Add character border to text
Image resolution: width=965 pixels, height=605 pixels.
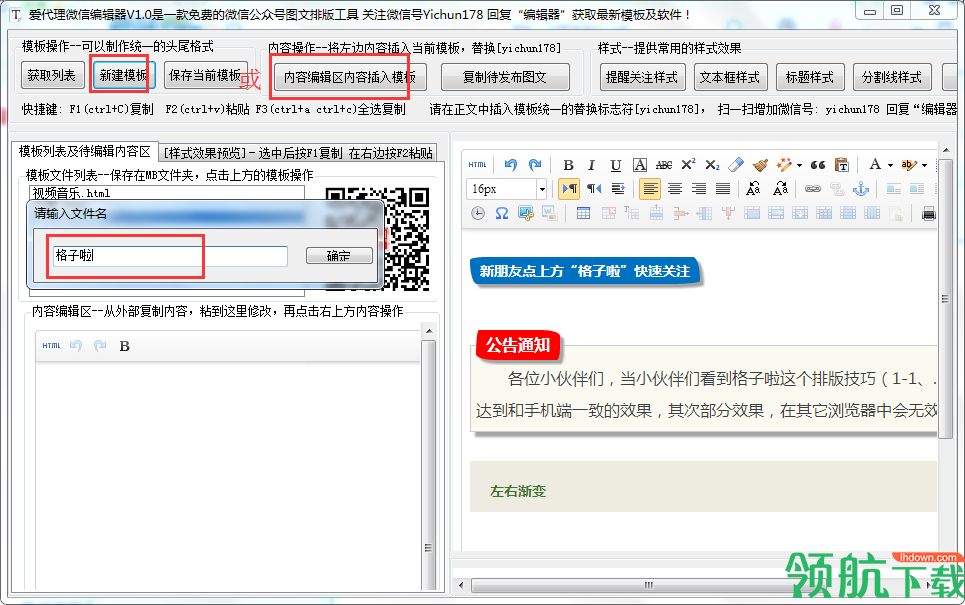[x=640, y=165]
